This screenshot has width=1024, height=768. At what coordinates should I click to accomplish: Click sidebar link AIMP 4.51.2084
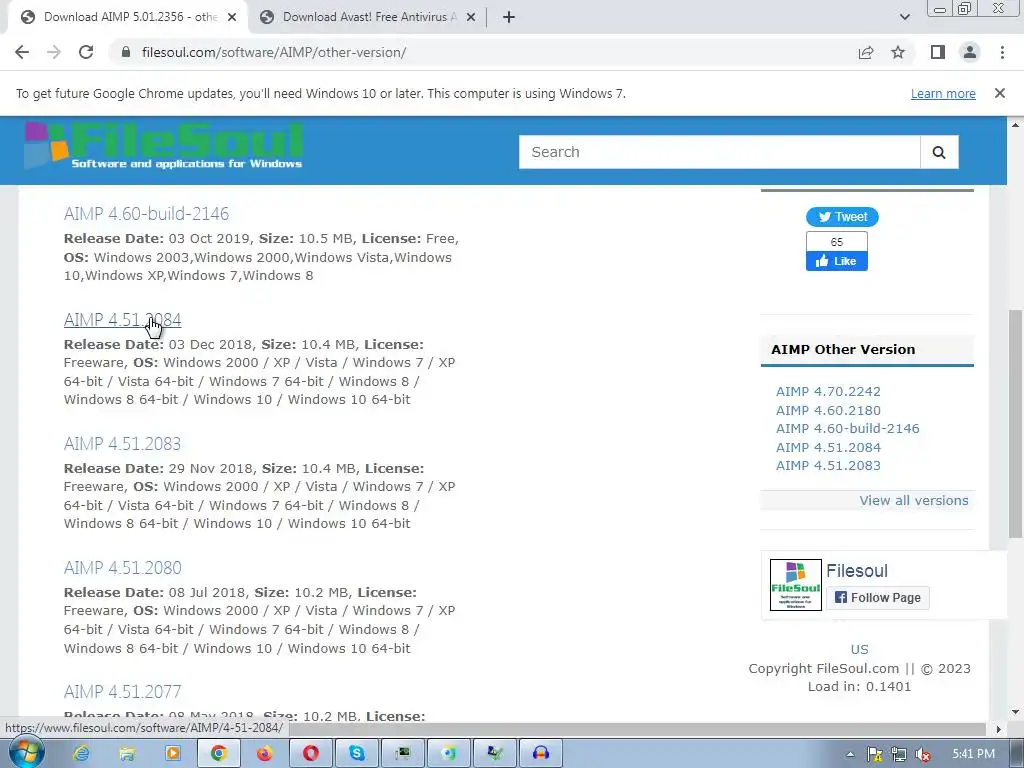coord(828,447)
